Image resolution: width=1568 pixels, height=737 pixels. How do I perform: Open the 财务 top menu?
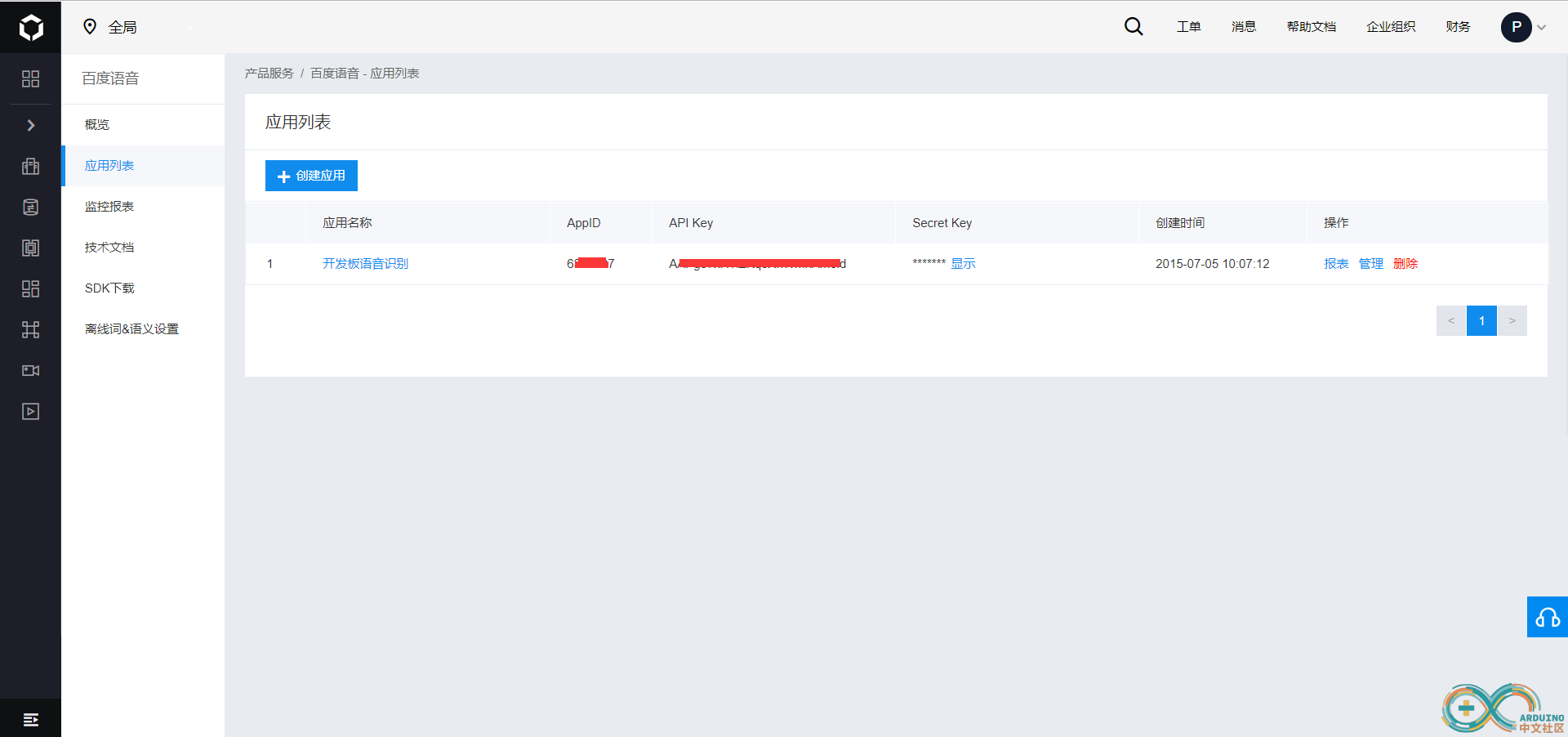coord(1458,26)
